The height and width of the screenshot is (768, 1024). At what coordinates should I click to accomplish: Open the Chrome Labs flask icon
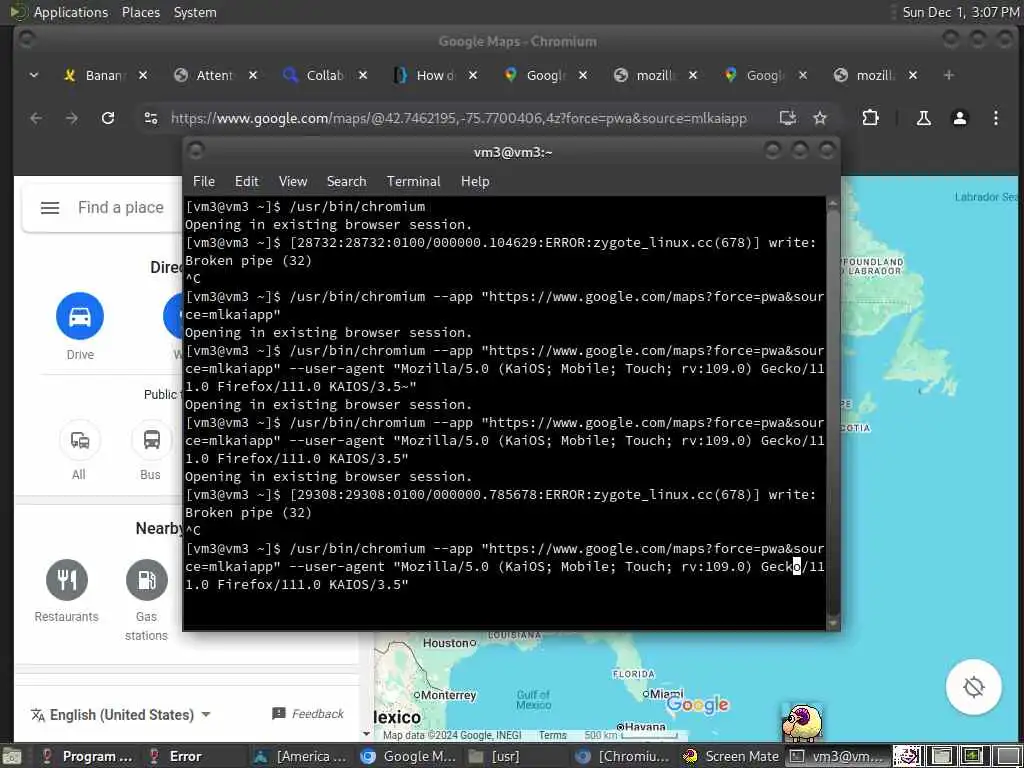(923, 118)
